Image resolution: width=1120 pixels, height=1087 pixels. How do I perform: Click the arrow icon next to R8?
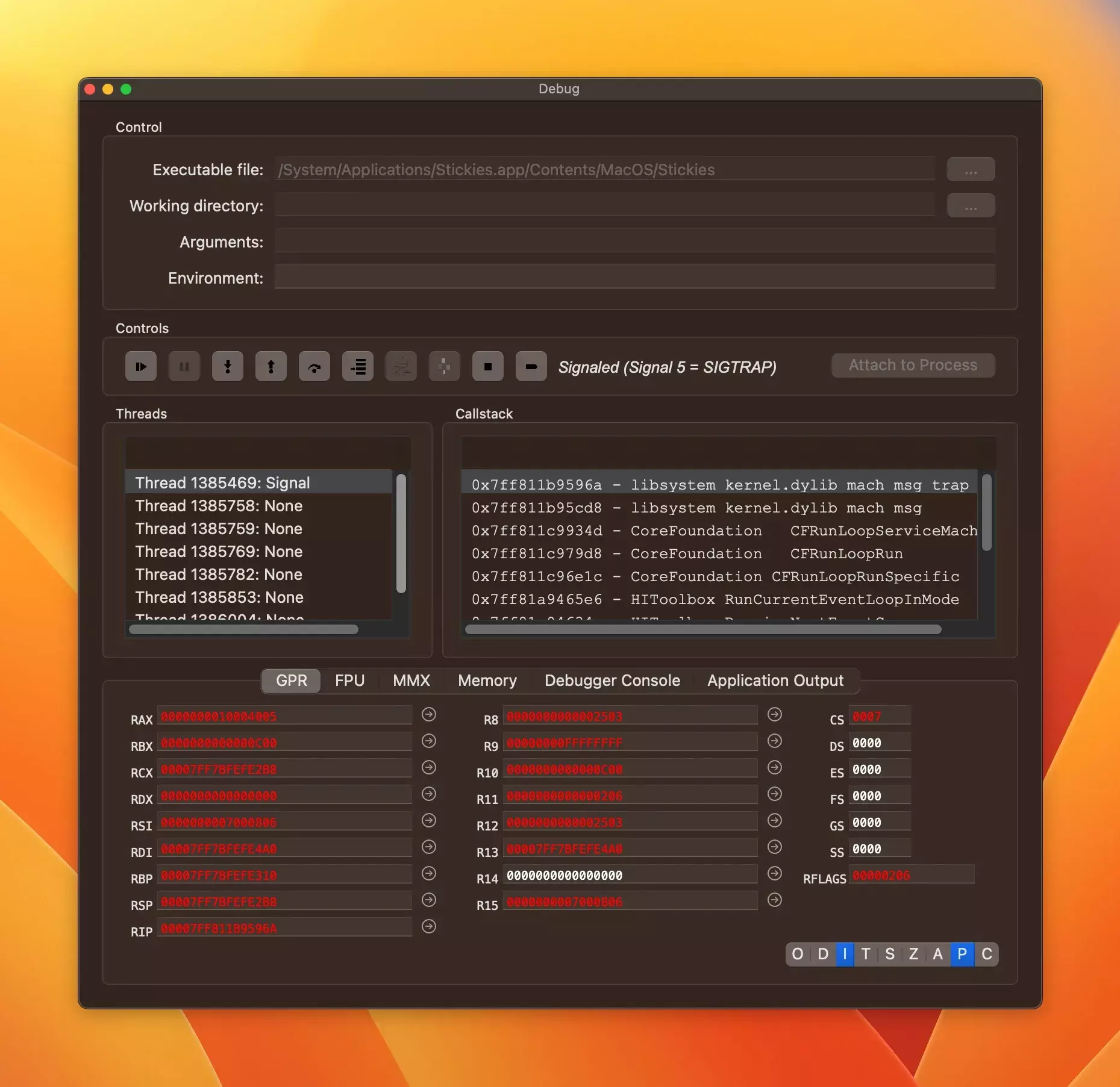(775, 715)
